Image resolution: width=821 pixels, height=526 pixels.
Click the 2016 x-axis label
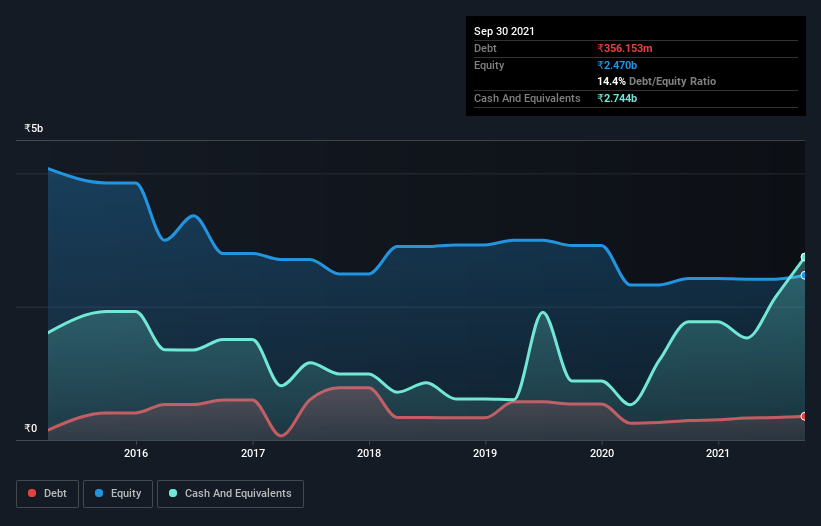136,453
